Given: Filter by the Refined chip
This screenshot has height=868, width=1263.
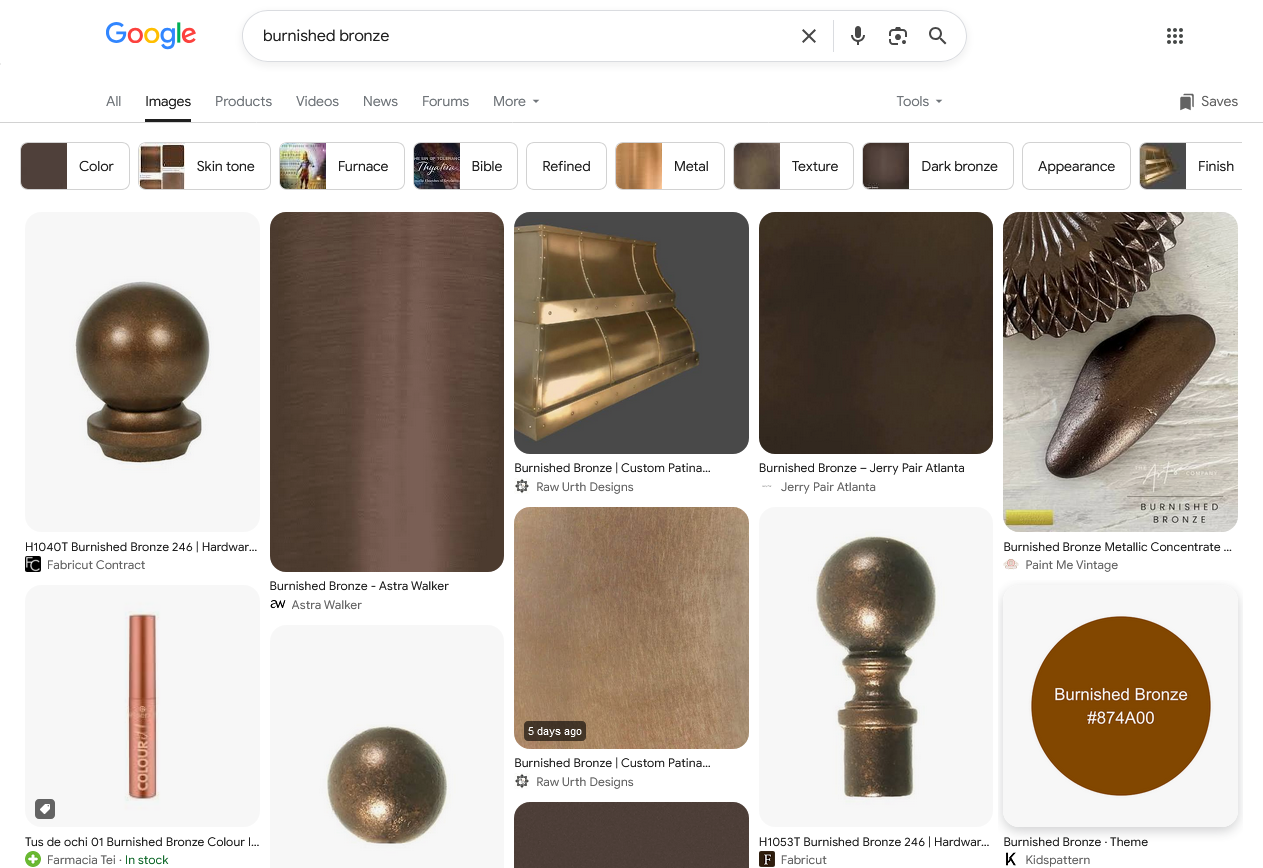Looking at the screenshot, I should [x=566, y=166].
